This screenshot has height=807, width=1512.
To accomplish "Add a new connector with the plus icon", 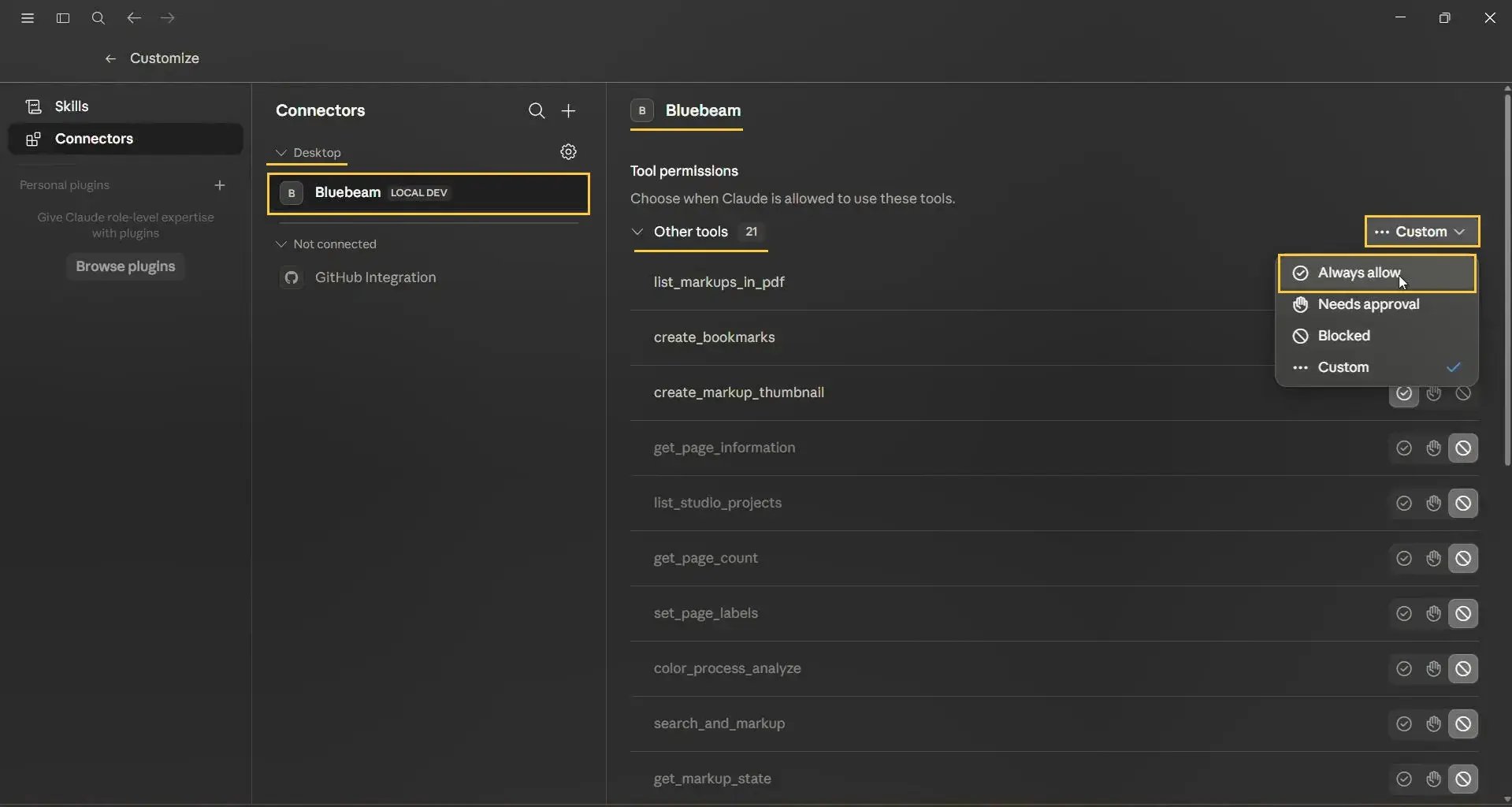I will tap(569, 111).
